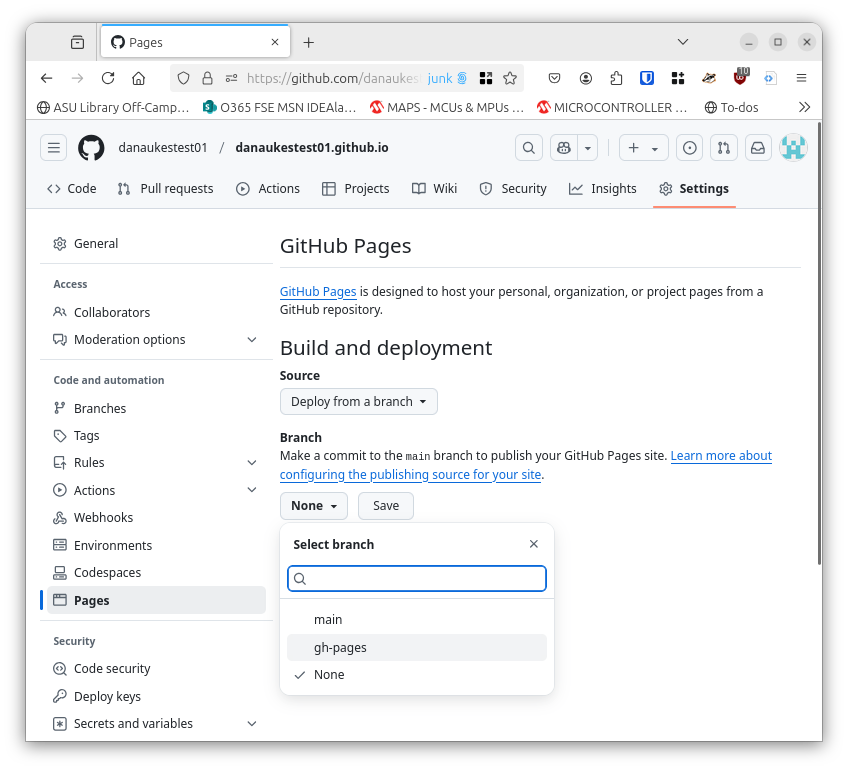The height and width of the screenshot is (770, 848).
Task: Open the None branch dropdown button
Action: pyautogui.click(x=314, y=506)
